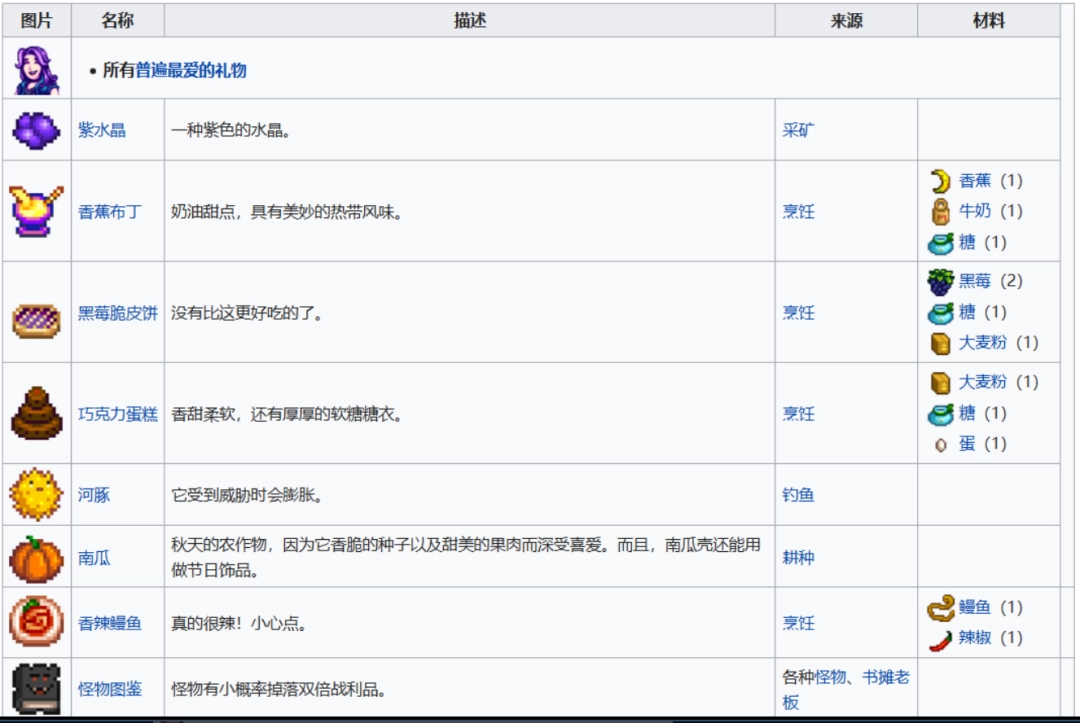The height and width of the screenshot is (723, 1080).
Task: Open the 蛋 ingredient link
Action: tap(967, 443)
